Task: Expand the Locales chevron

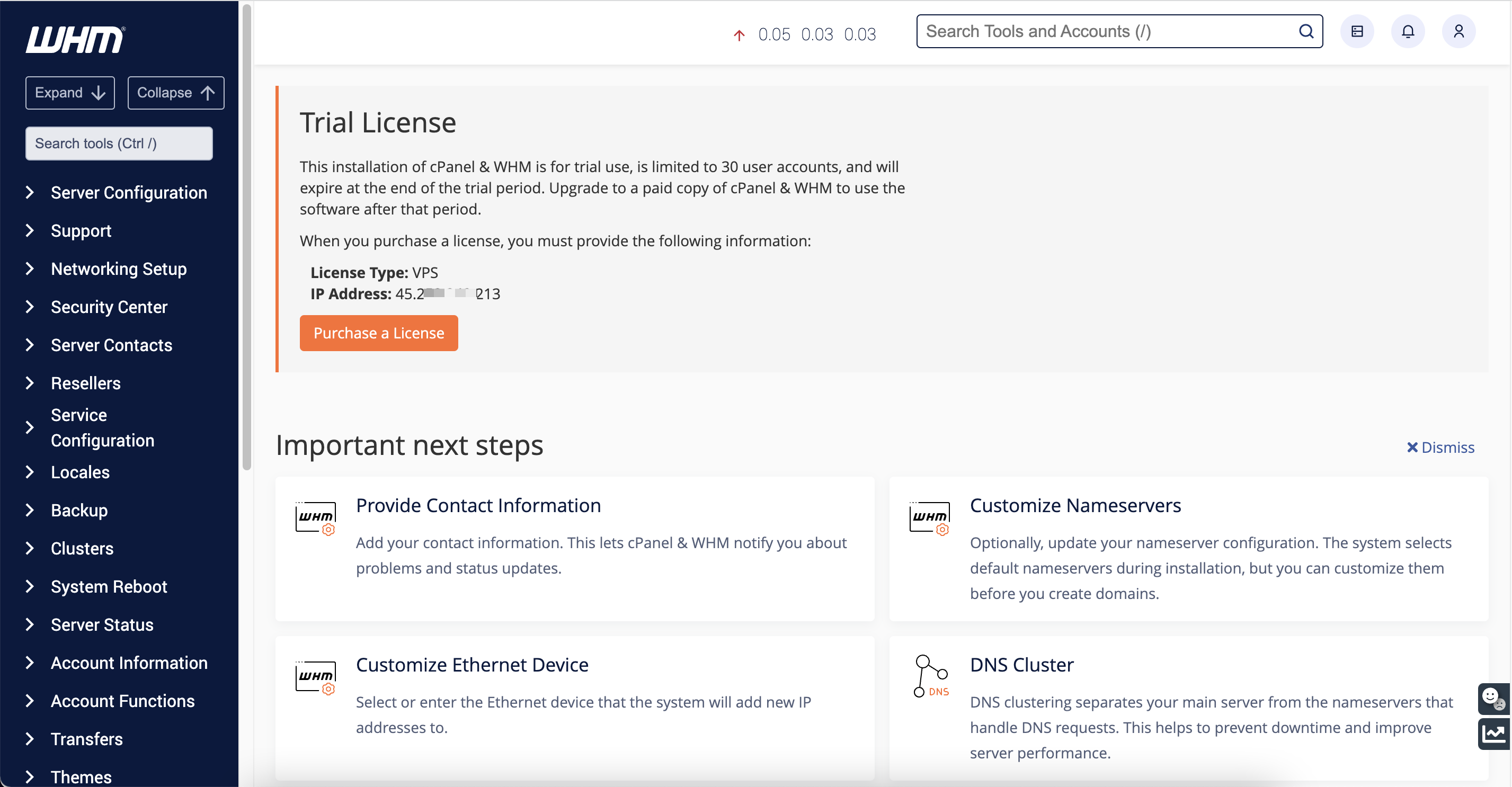Action: coord(29,472)
